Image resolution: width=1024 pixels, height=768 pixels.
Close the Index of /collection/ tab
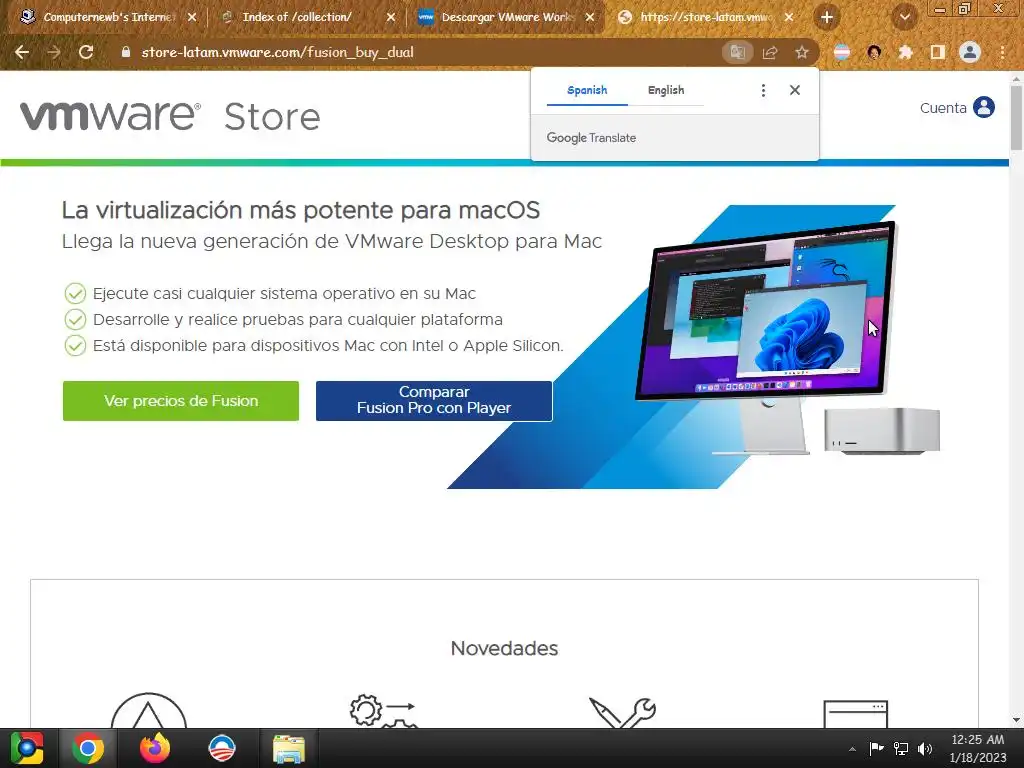click(391, 18)
